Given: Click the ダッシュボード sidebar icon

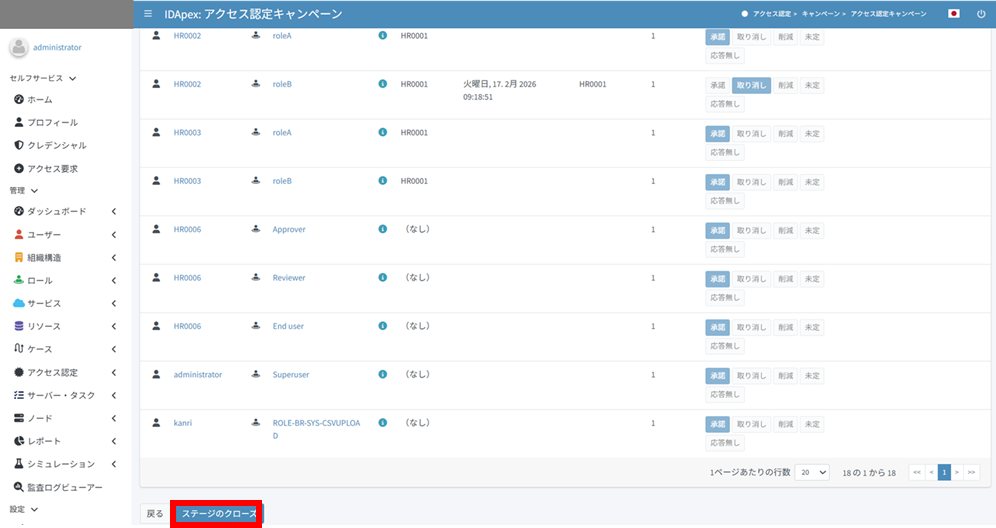Looking at the screenshot, I should pyautogui.click(x=19, y=211).
